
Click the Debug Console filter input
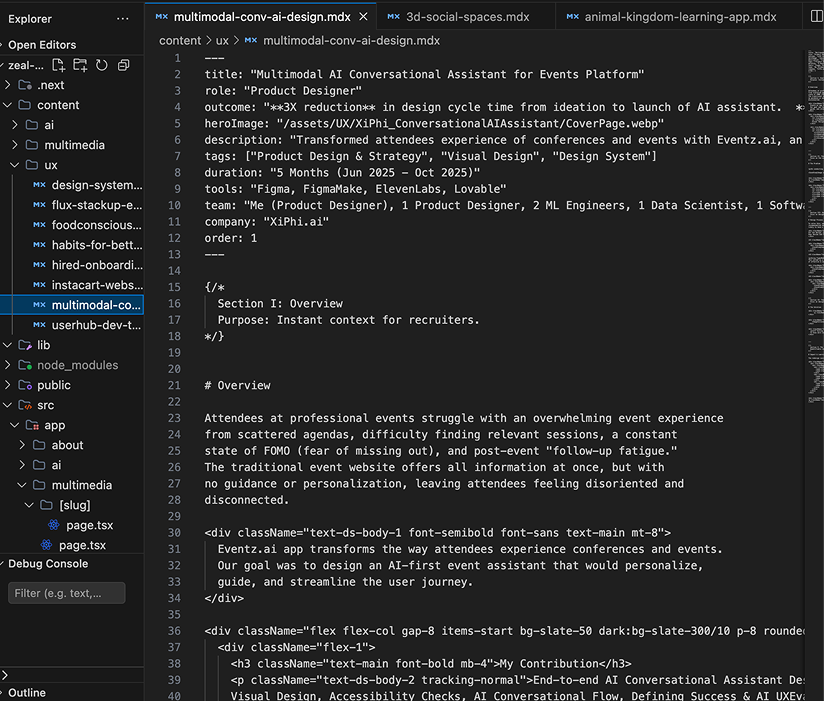pyautogui.click(x=67, y=593)
